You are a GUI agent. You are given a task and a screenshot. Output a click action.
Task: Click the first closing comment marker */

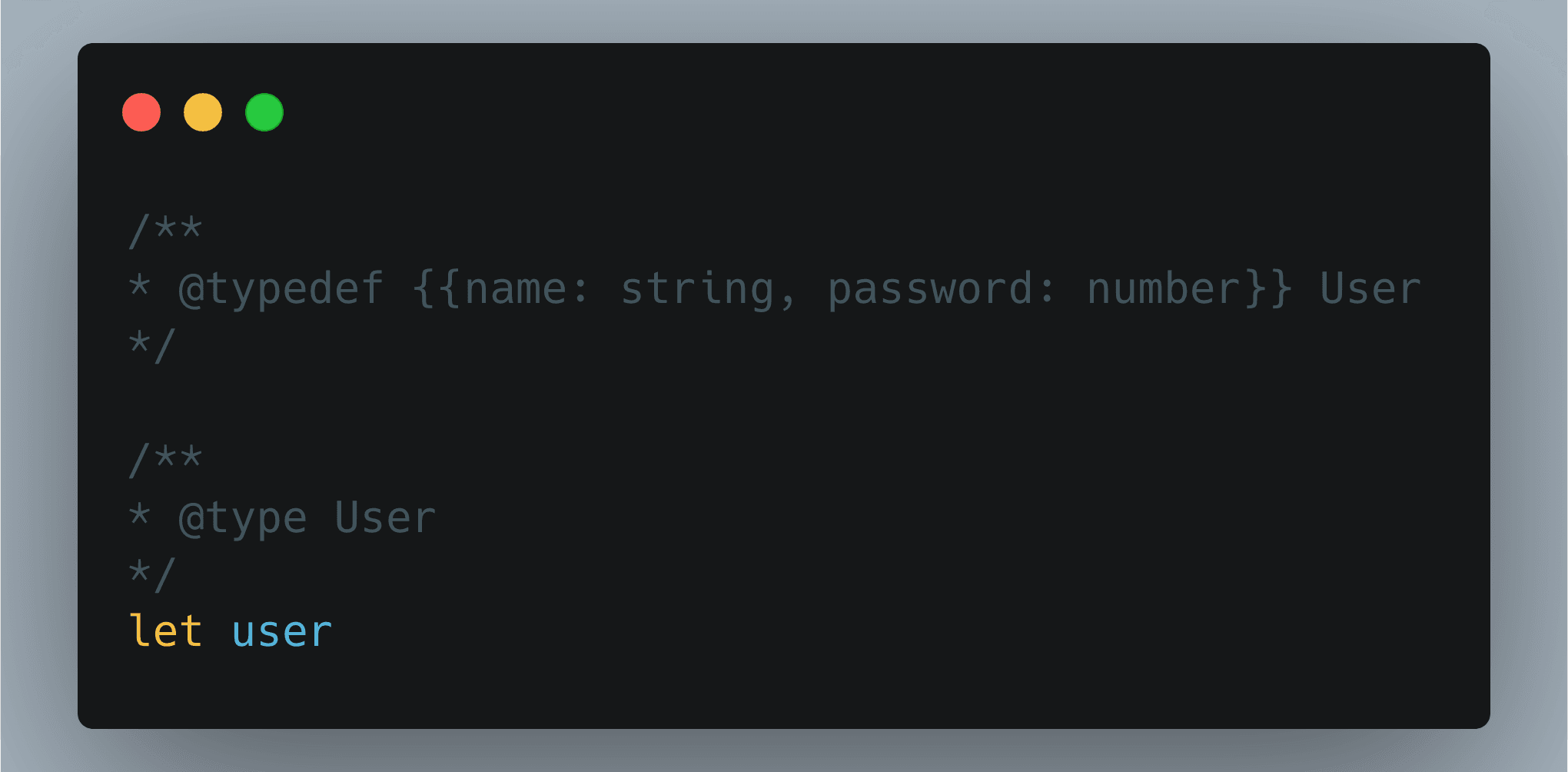(x=152, y=345)
